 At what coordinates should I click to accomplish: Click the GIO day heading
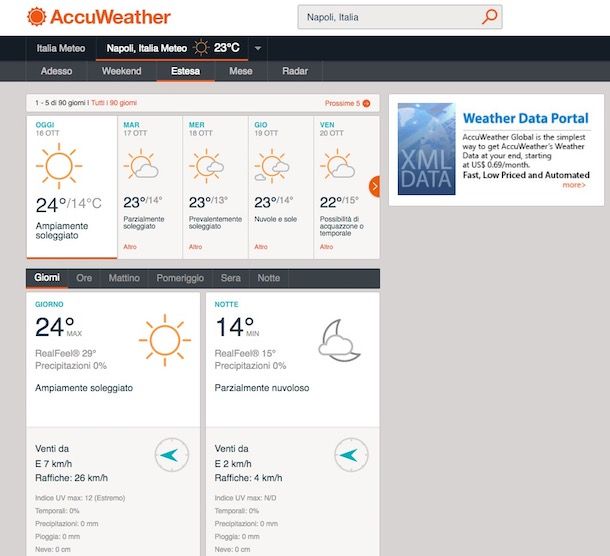point(261,125)
